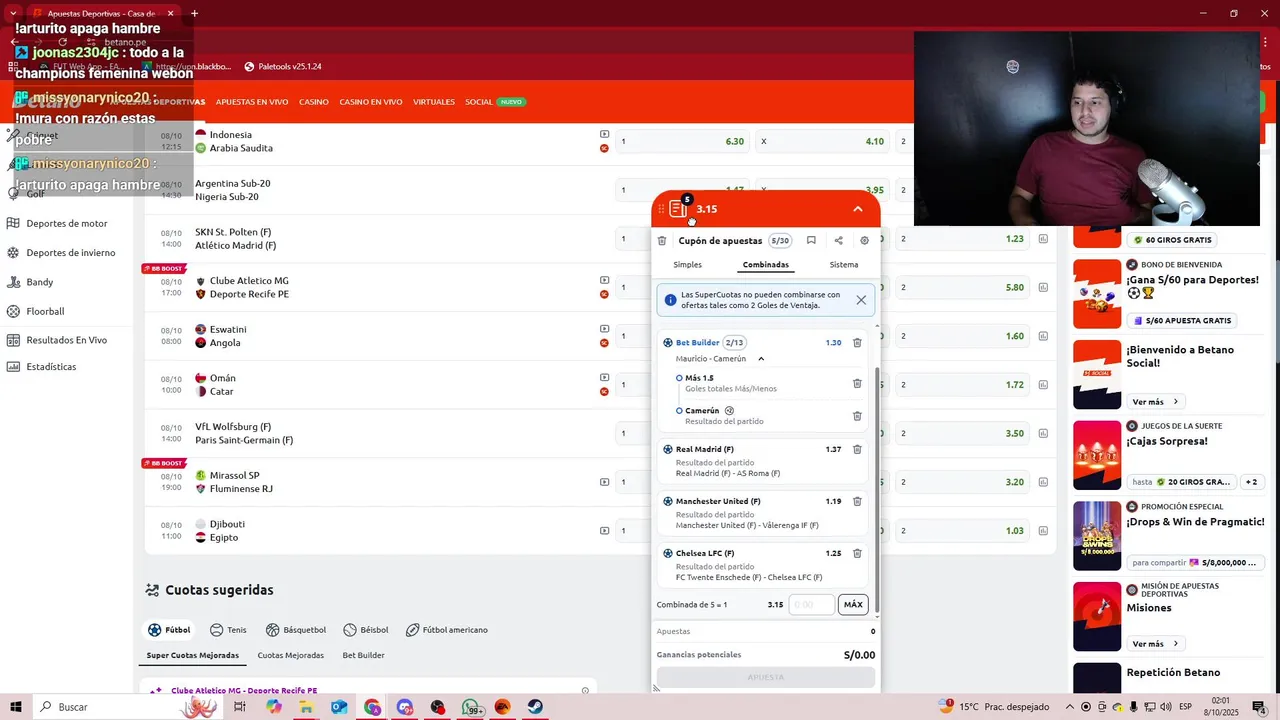The width and height of the screenshot is (1280, 720).
Task: Open the Sistema tab in bet slip
Action: coord(844,265)
